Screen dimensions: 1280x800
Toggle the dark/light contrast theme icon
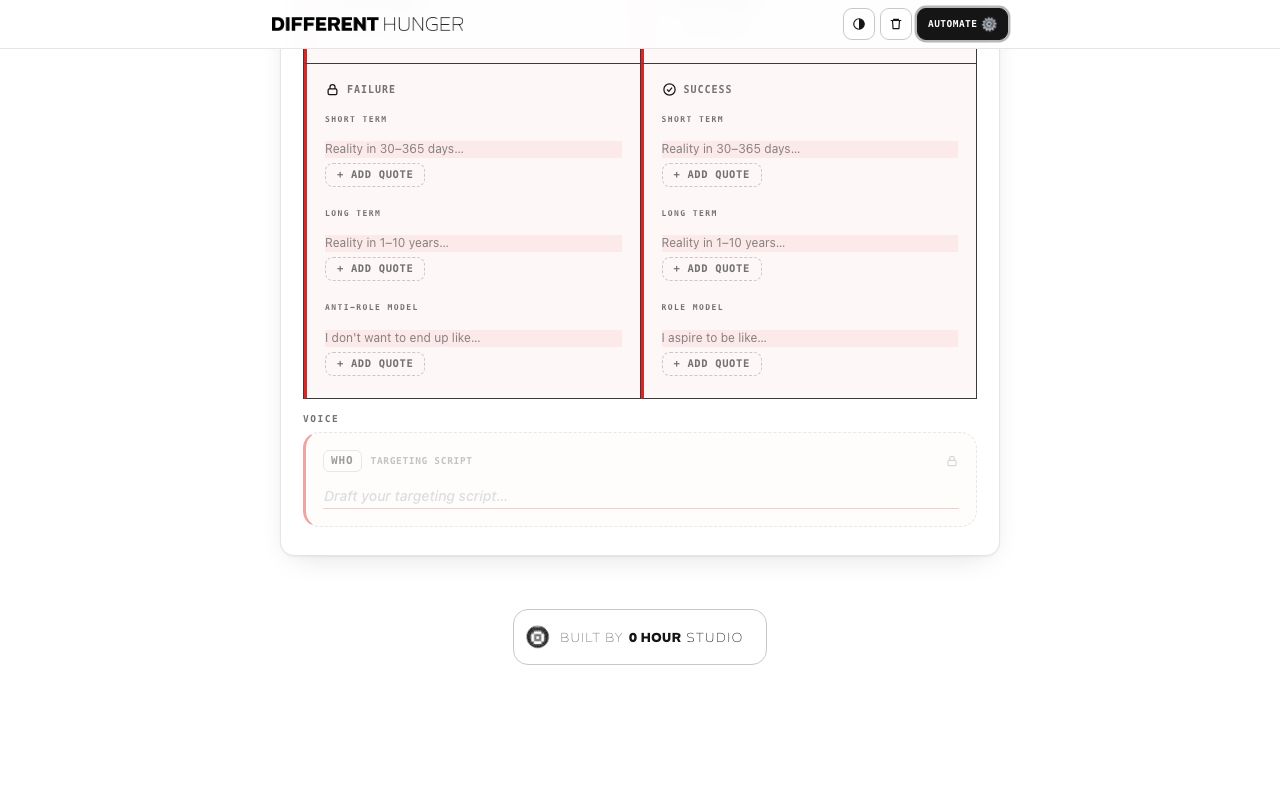coord(859,24)
